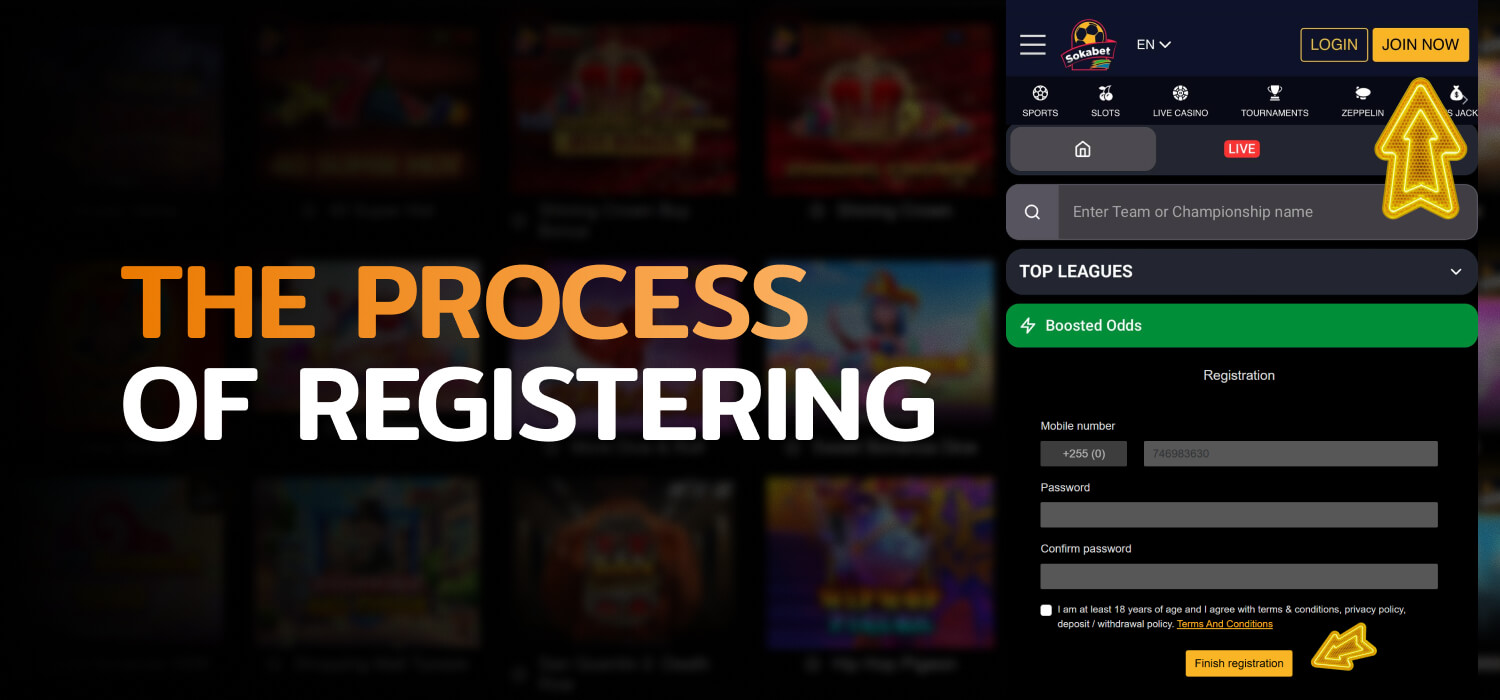
Task: Open the Slots cherry icon
Action: (x=1105, y=93)
